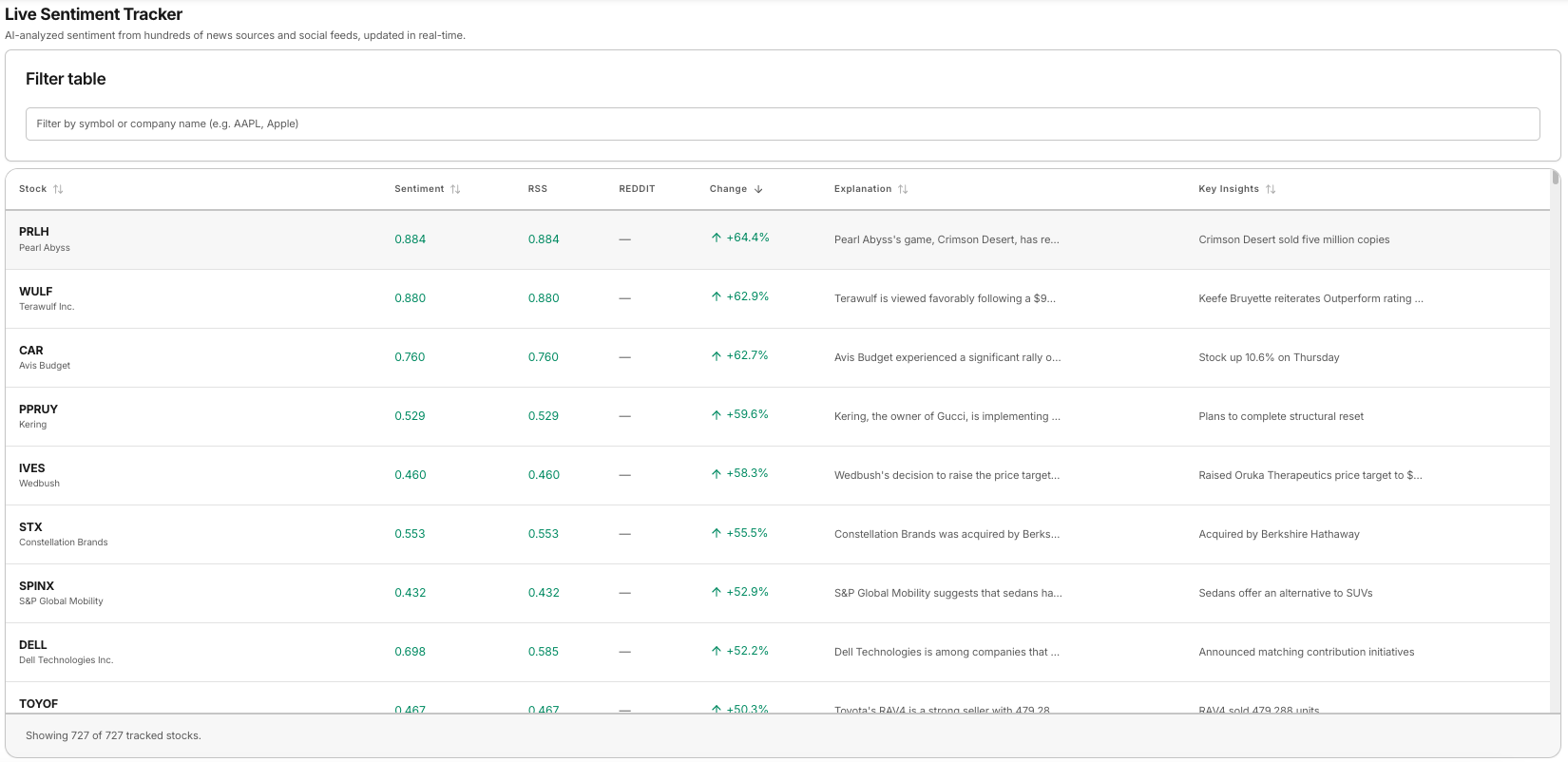Select the IVES ticker symbol
This screenshot has width=1568, height=762.
pyautogui.click(x=32, y=468)
